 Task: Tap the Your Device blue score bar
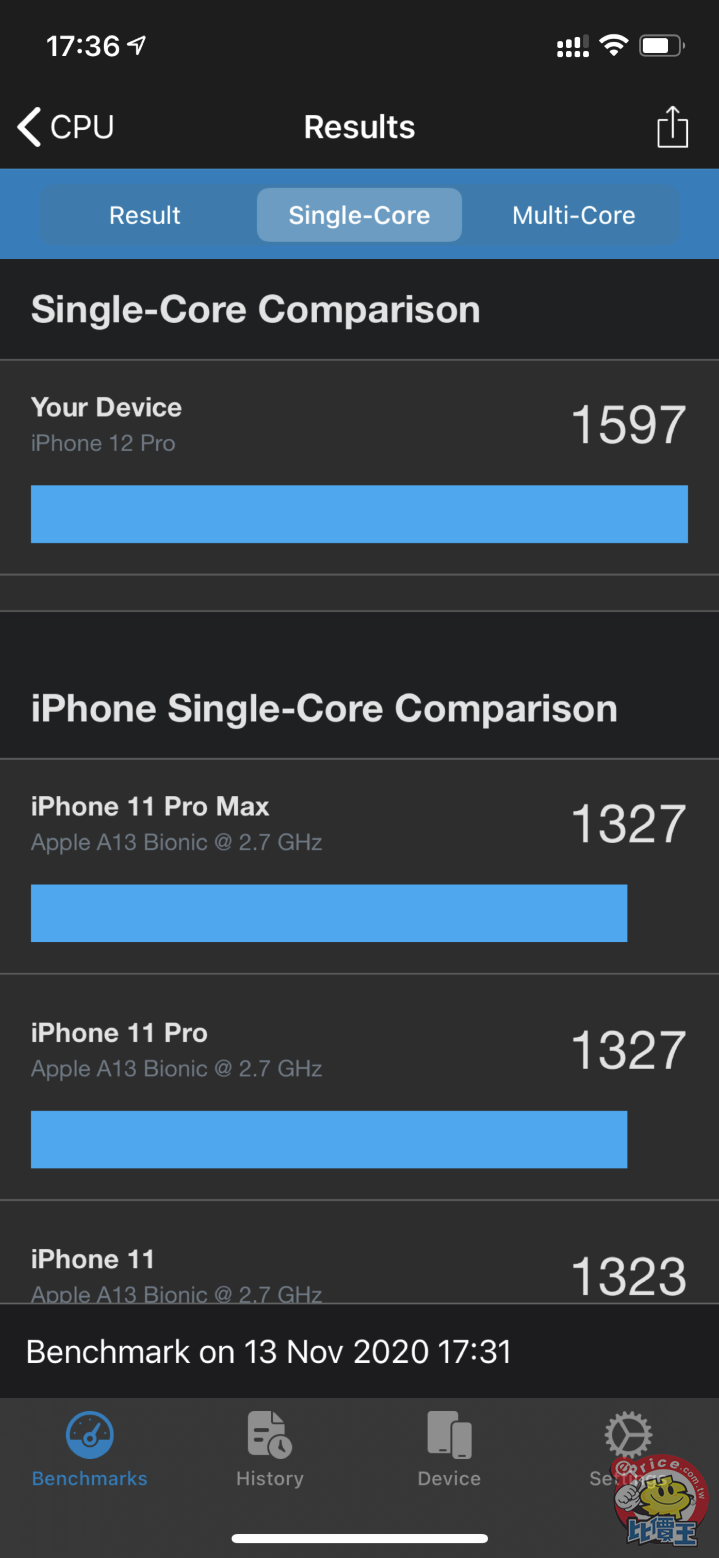359,514
